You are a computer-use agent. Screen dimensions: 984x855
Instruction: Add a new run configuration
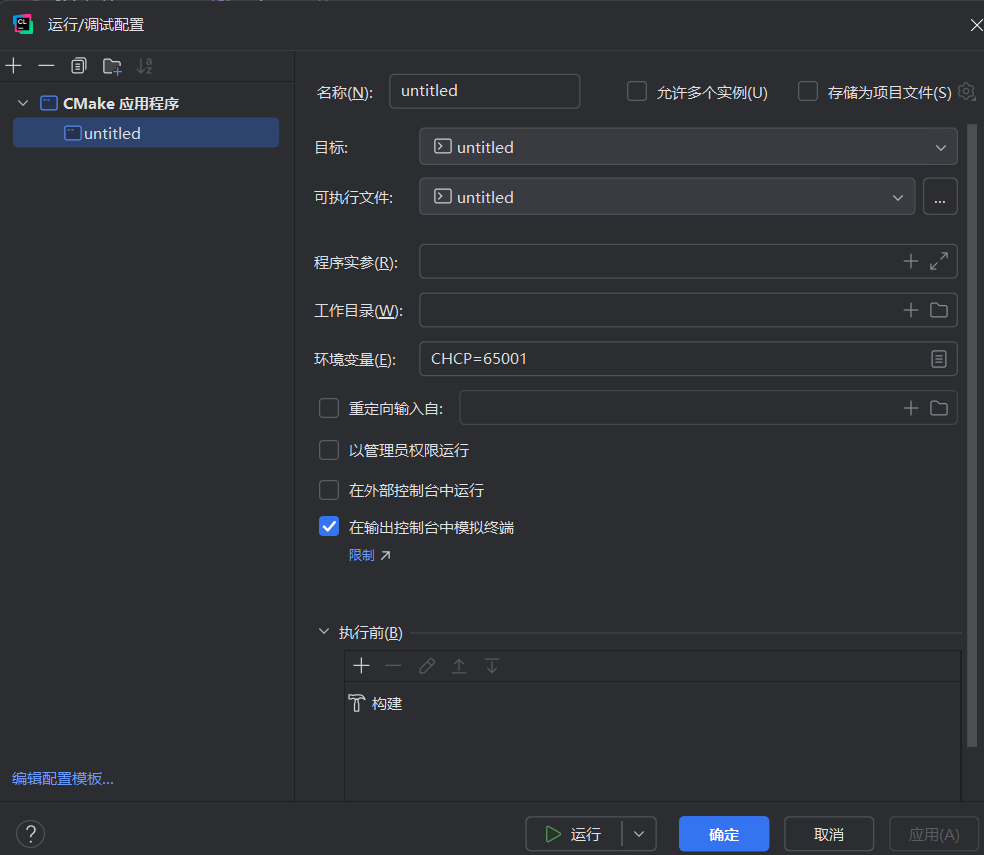13,65
